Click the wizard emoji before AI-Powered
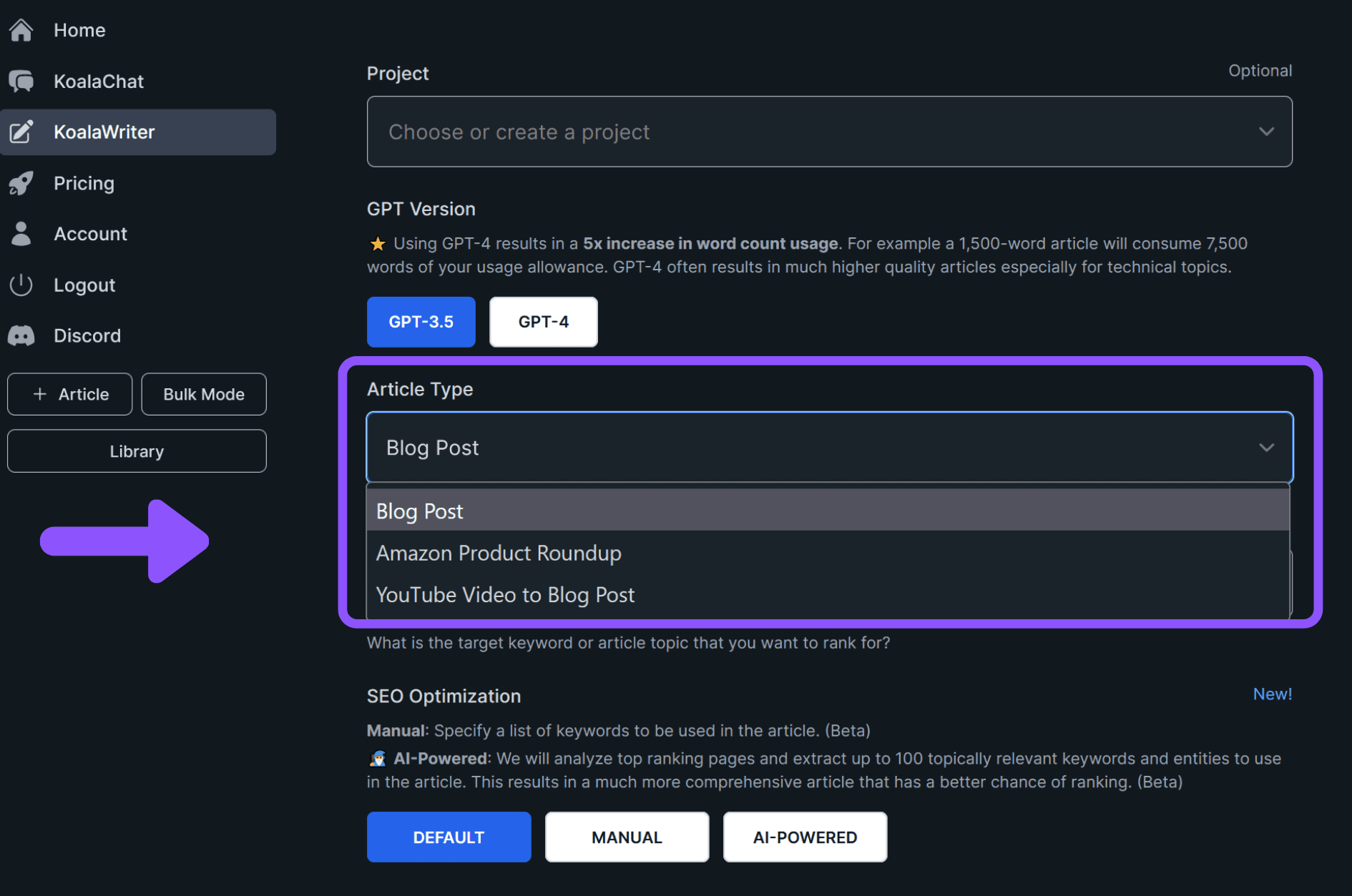Viewport: 1352px width, 896px height. pos(378,758)
